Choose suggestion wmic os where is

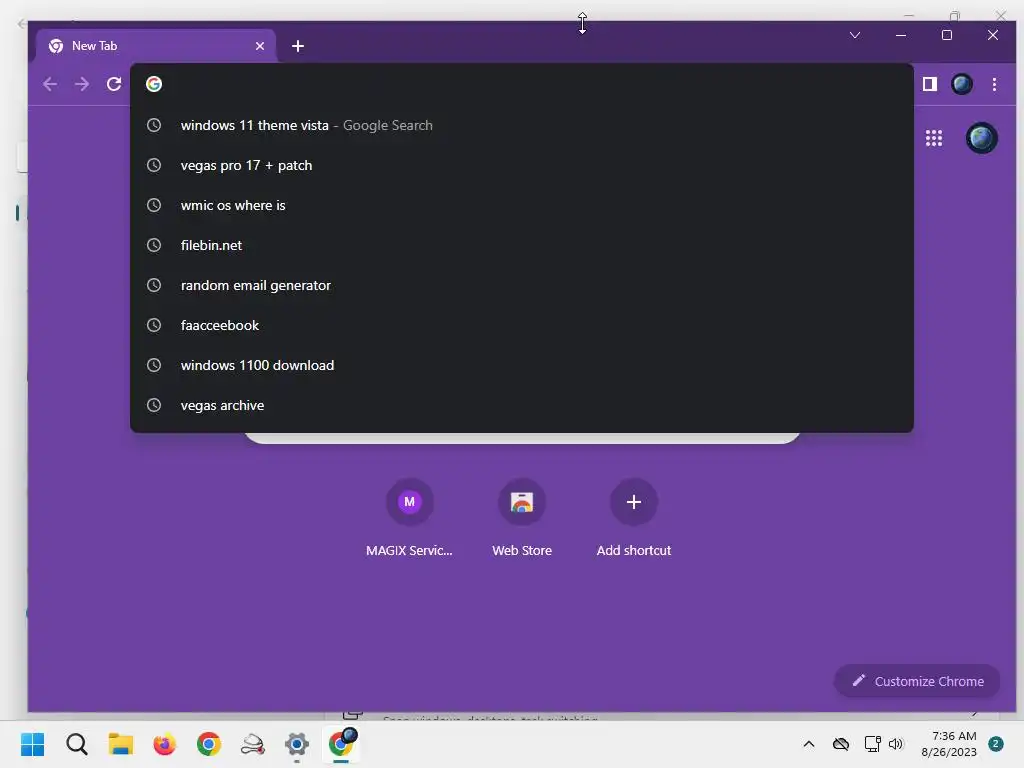(521, 205)
